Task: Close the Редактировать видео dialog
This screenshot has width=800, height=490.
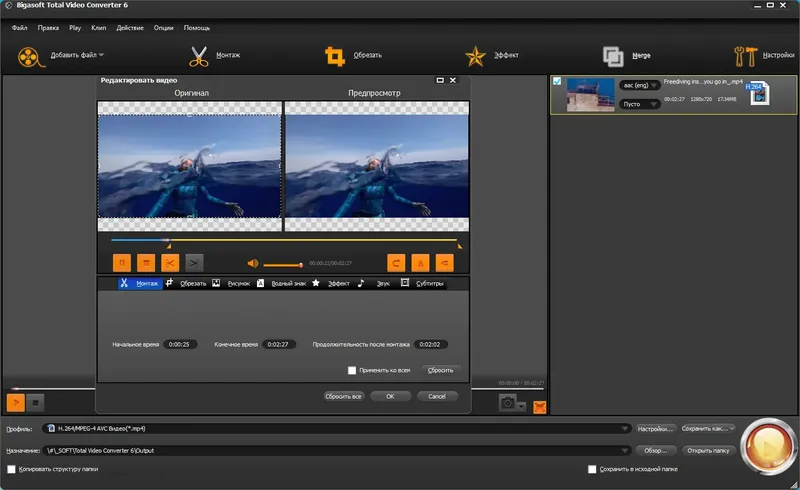Action: [453, 80]
